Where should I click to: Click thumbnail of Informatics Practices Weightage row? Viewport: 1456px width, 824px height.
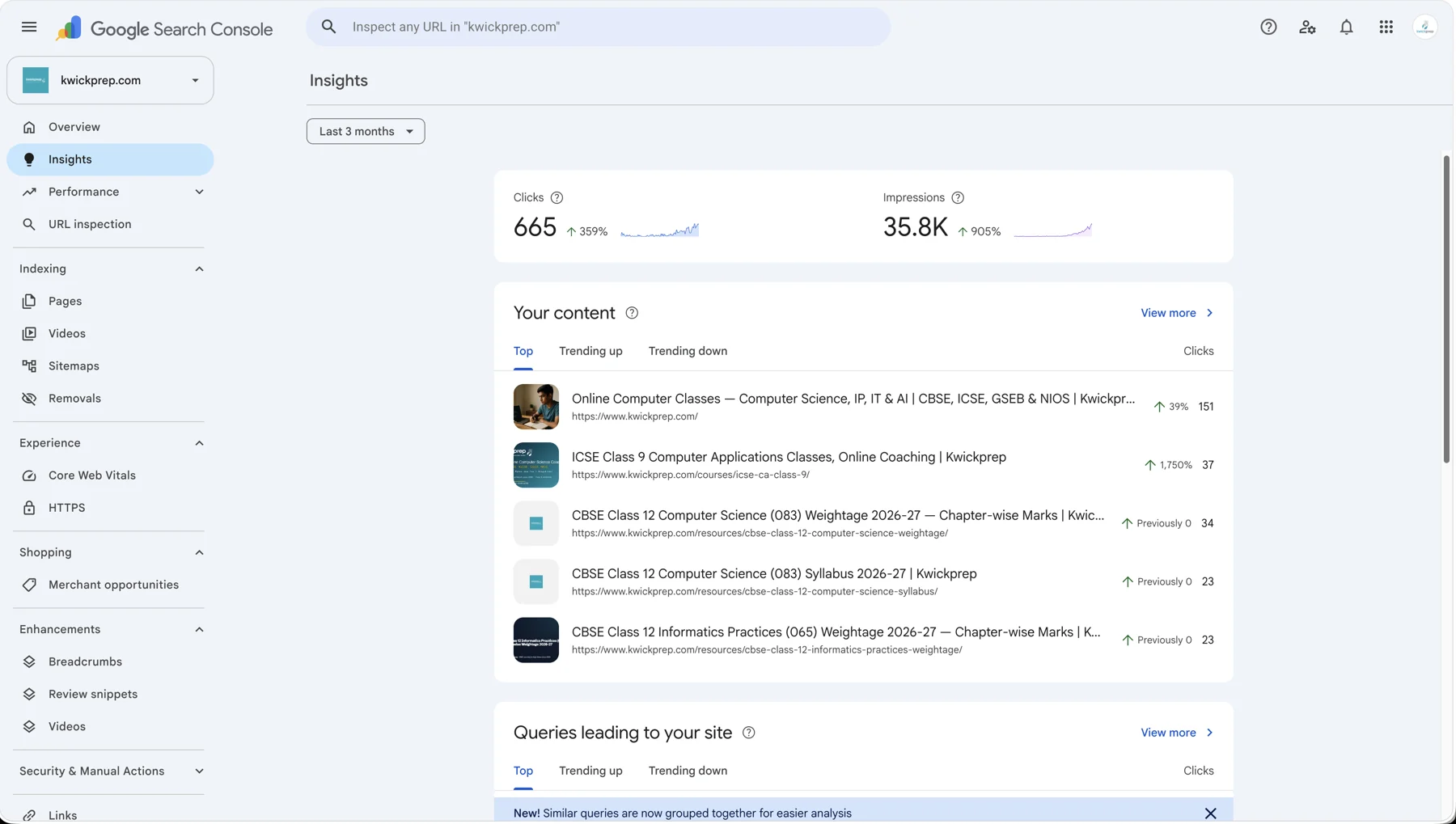click(536, 640)
